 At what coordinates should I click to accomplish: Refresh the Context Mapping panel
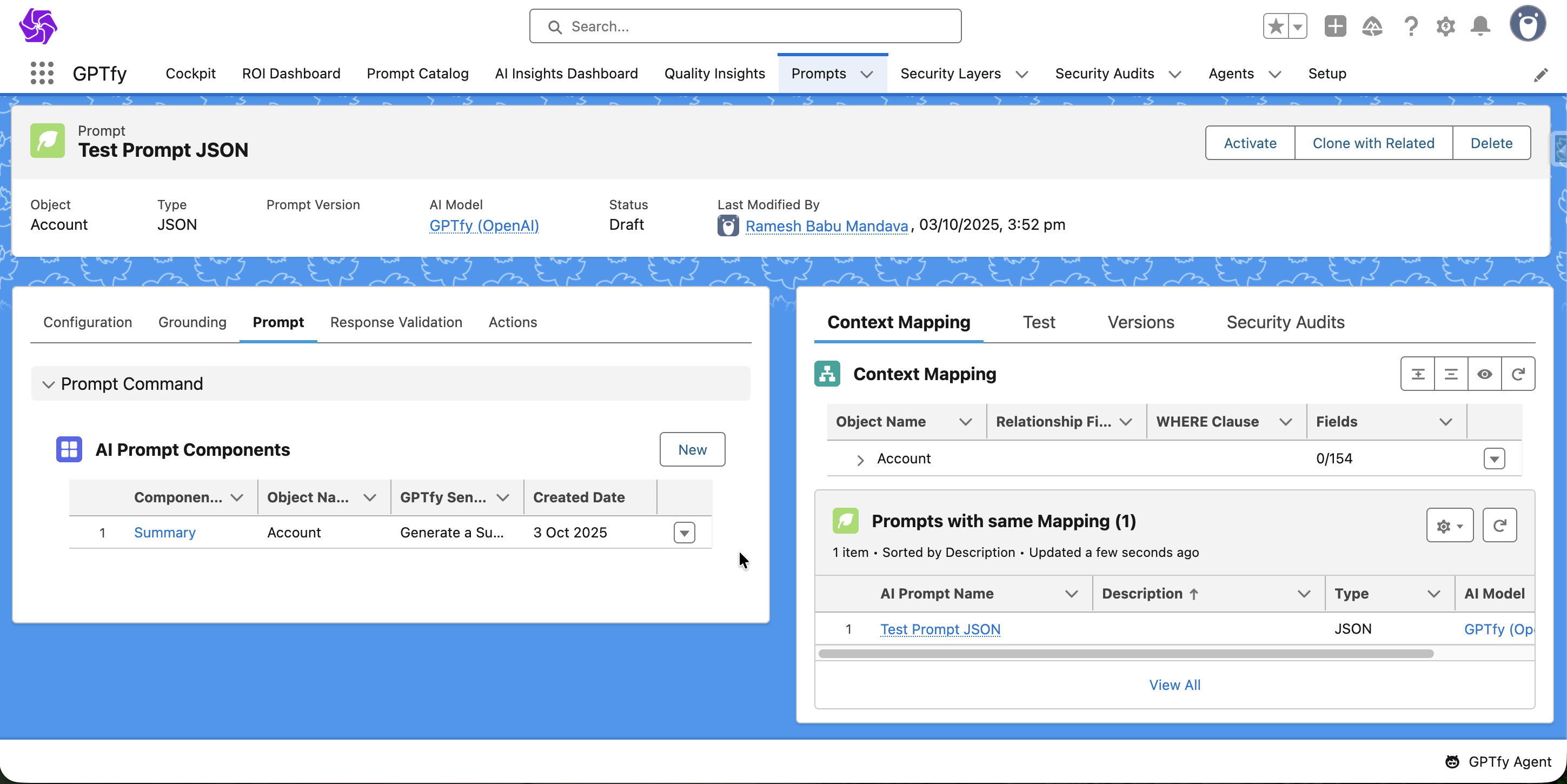point(1518,374)
